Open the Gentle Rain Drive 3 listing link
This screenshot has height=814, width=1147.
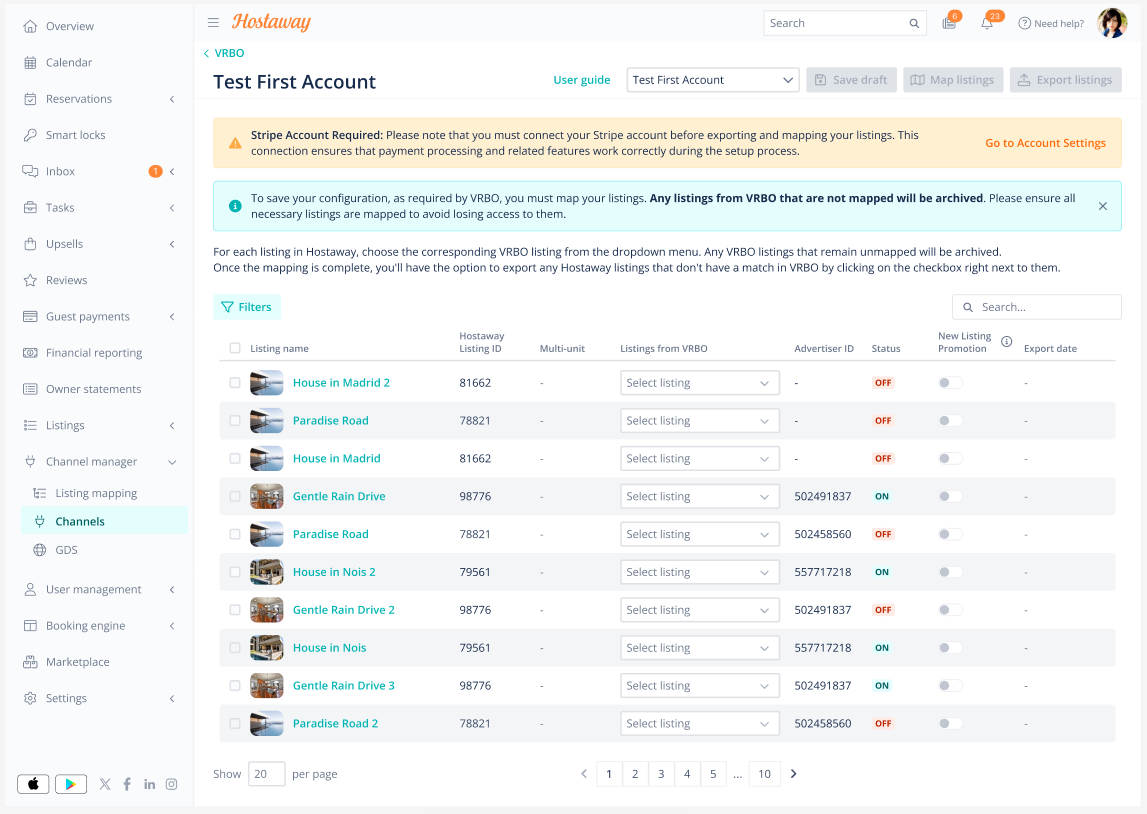click(344, 685)
